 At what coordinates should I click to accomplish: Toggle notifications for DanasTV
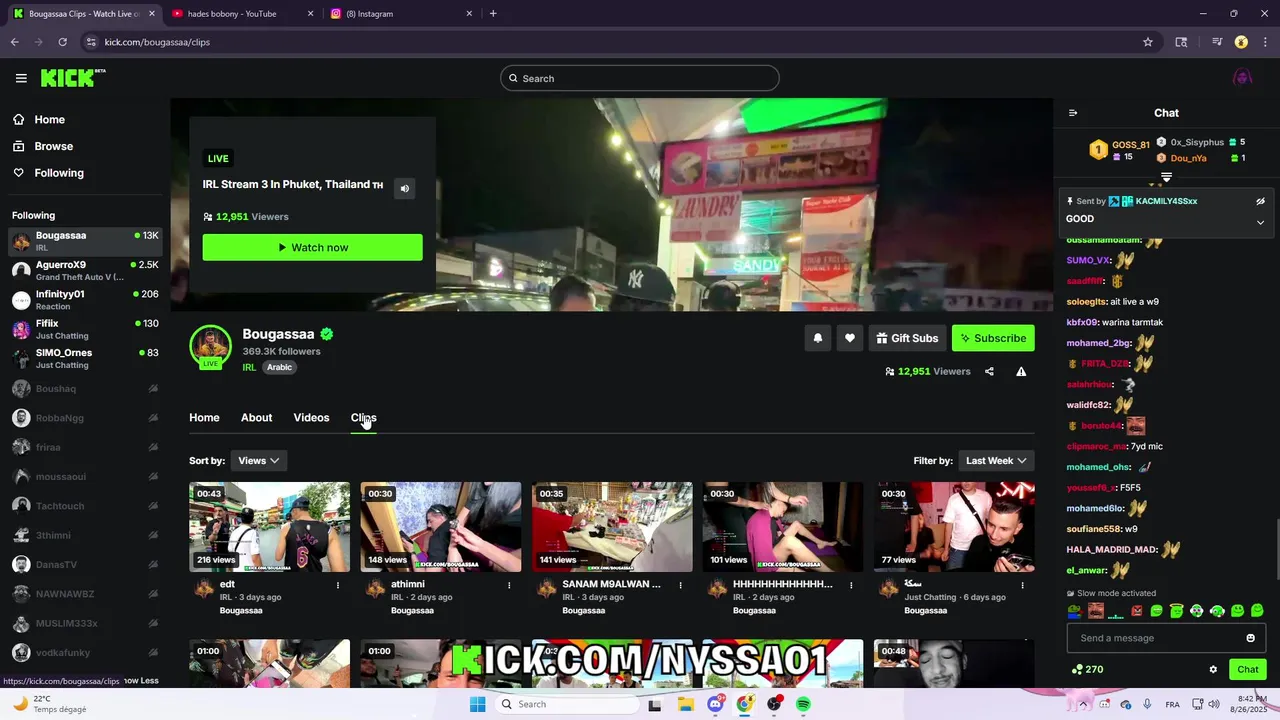153,565
